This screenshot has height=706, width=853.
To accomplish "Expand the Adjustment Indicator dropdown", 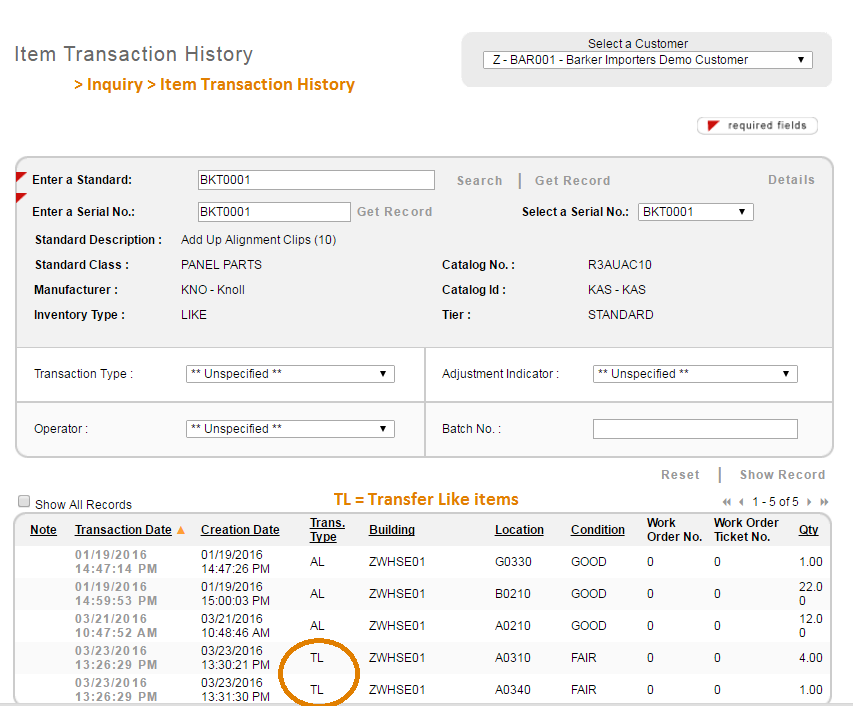I will click(x=695, y=374).
